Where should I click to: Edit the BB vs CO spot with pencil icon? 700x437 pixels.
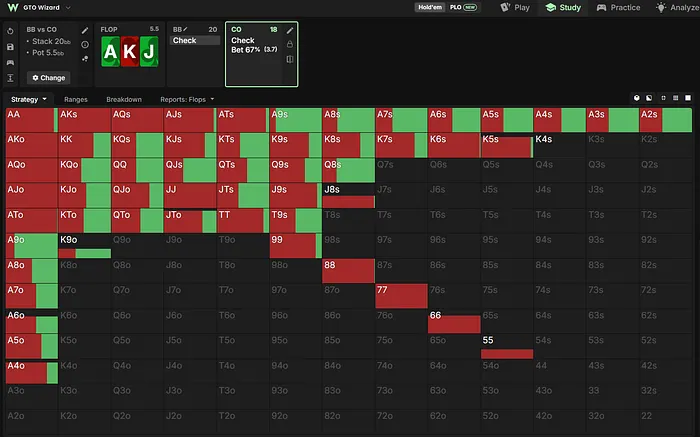(x=85, y=30)
